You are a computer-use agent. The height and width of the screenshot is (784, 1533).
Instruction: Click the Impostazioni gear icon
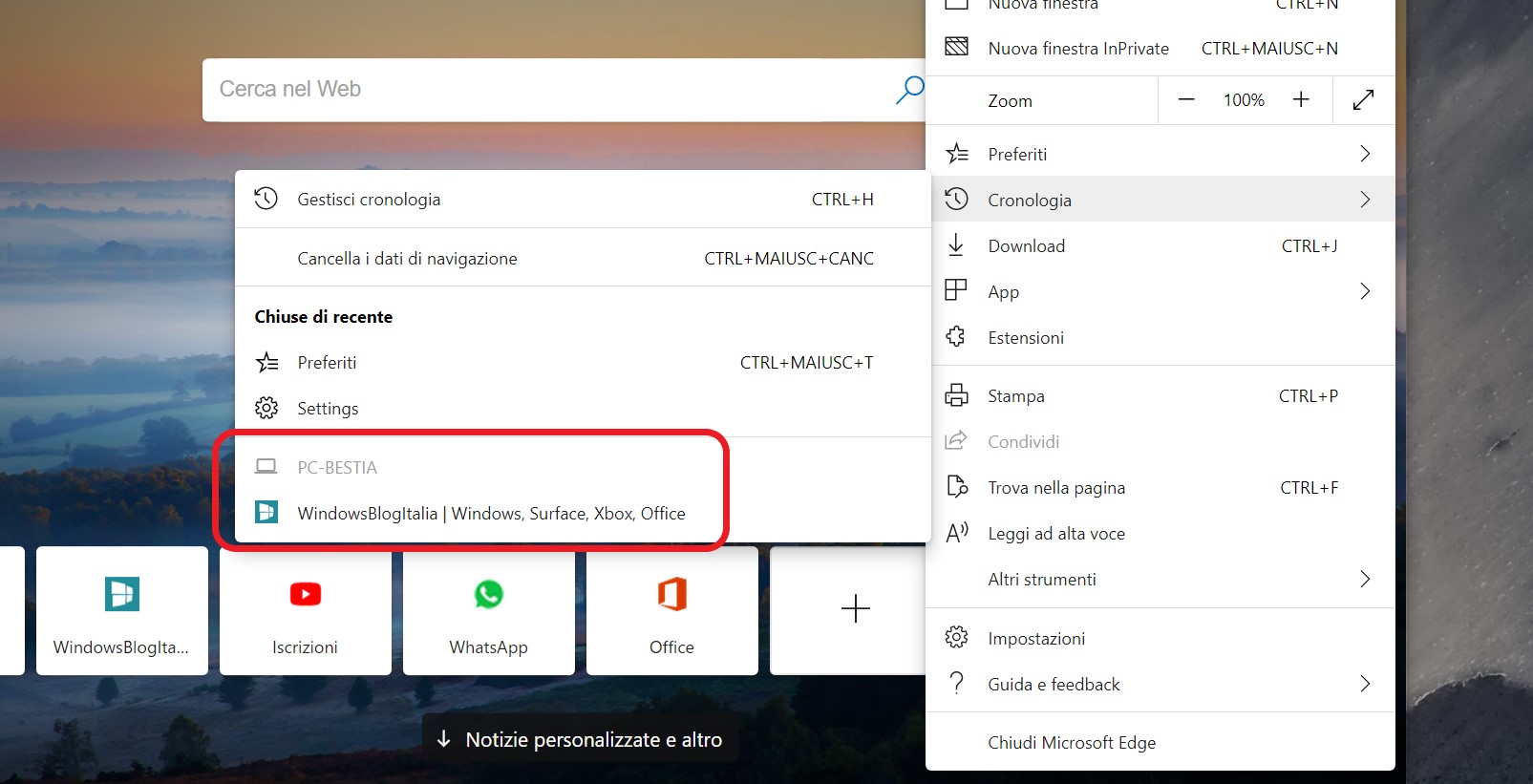[x=956, y=638]
